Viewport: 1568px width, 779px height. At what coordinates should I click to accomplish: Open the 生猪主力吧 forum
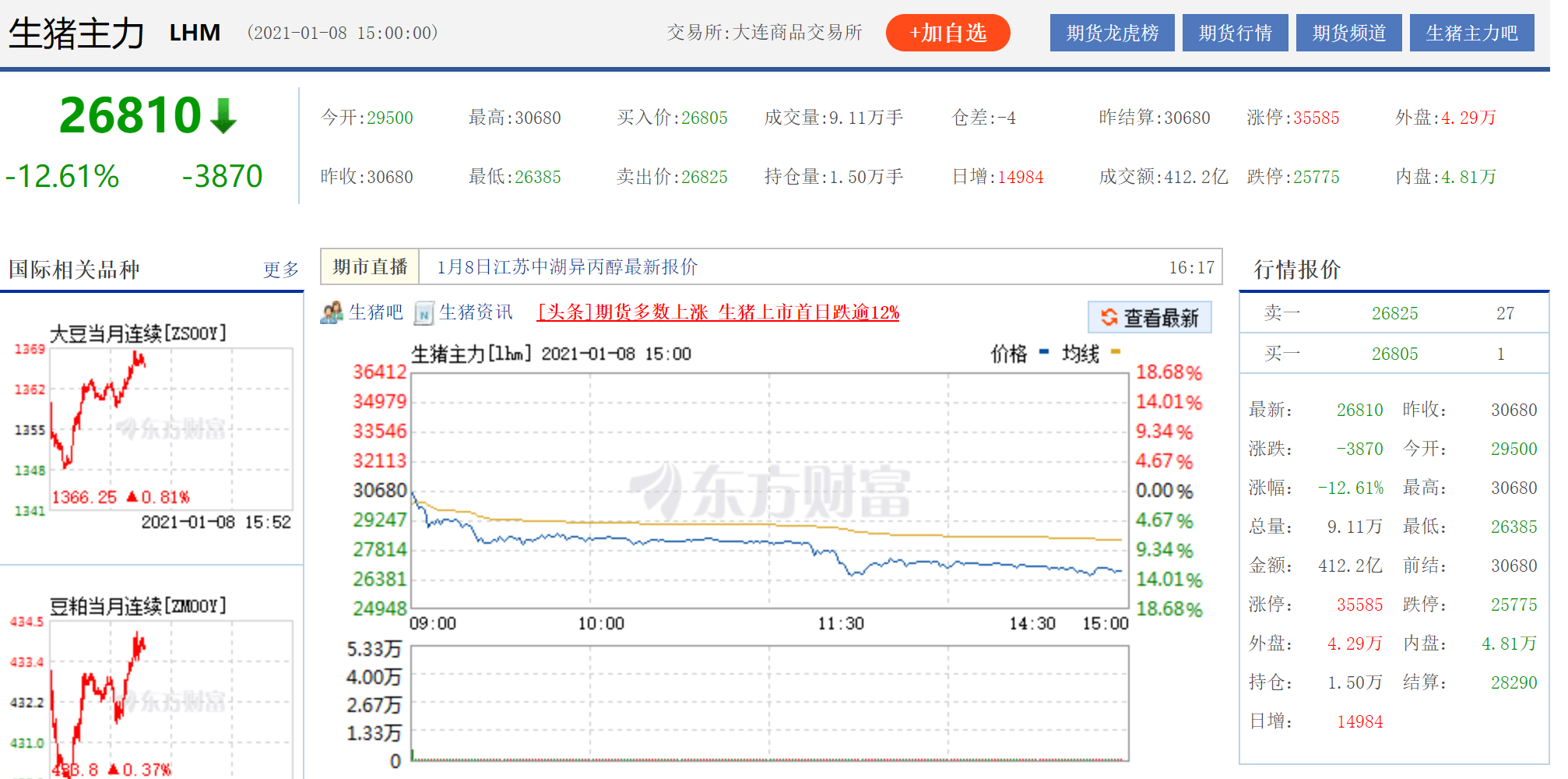1471,33
